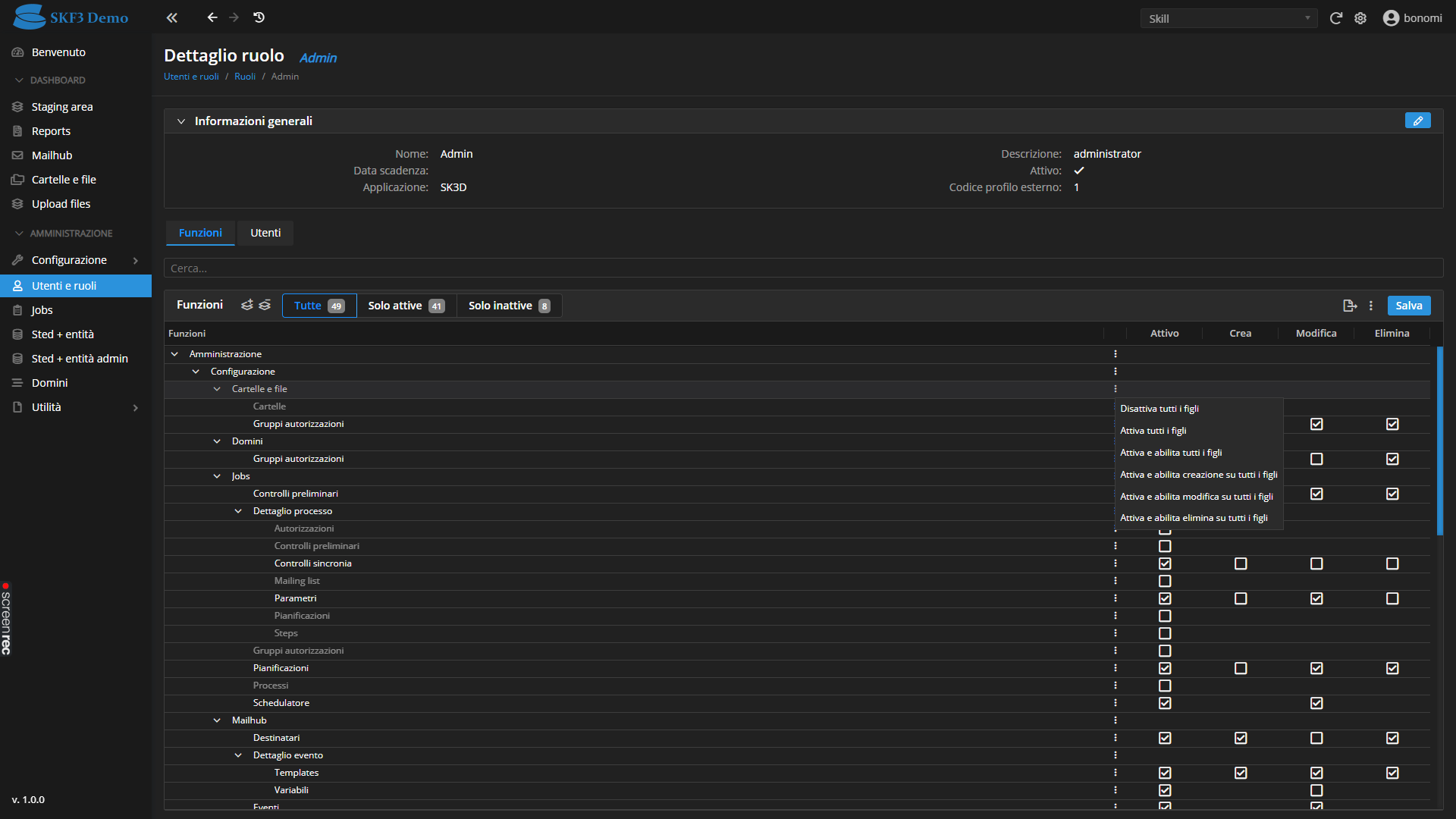This screenshot has width=1456, height=819.
Task: Open row menu for Configurazione
Action: click(x=1116, y=372)
